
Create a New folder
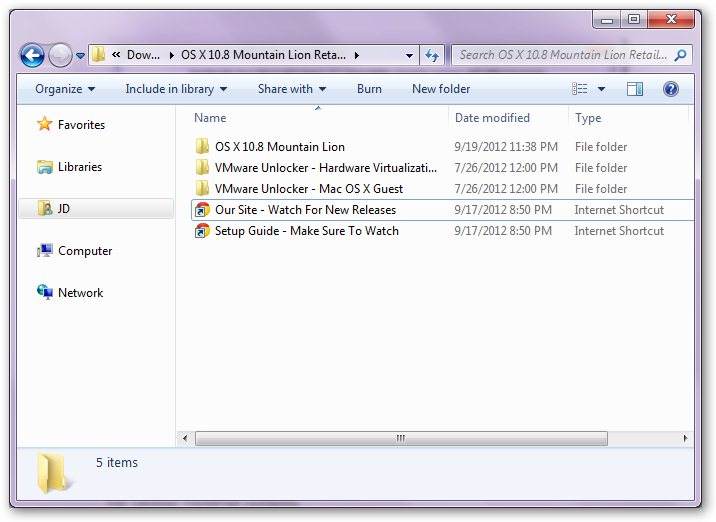click(x=441, y=89)
